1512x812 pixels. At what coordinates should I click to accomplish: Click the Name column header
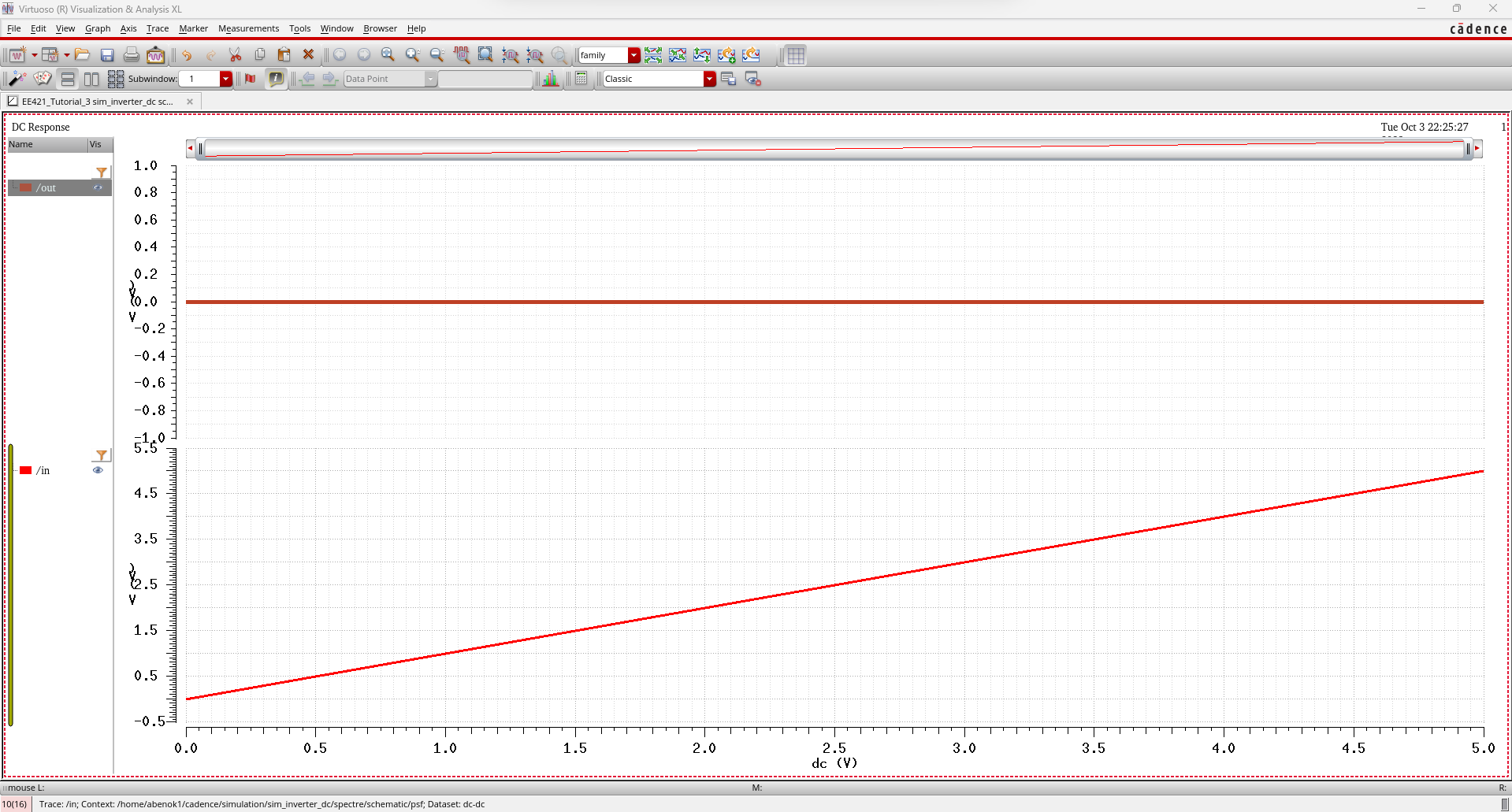coord(47,144)
